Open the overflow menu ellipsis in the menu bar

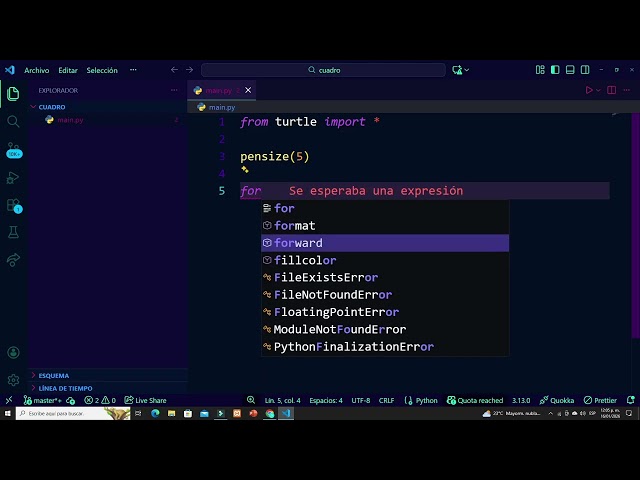coord(133,70)
